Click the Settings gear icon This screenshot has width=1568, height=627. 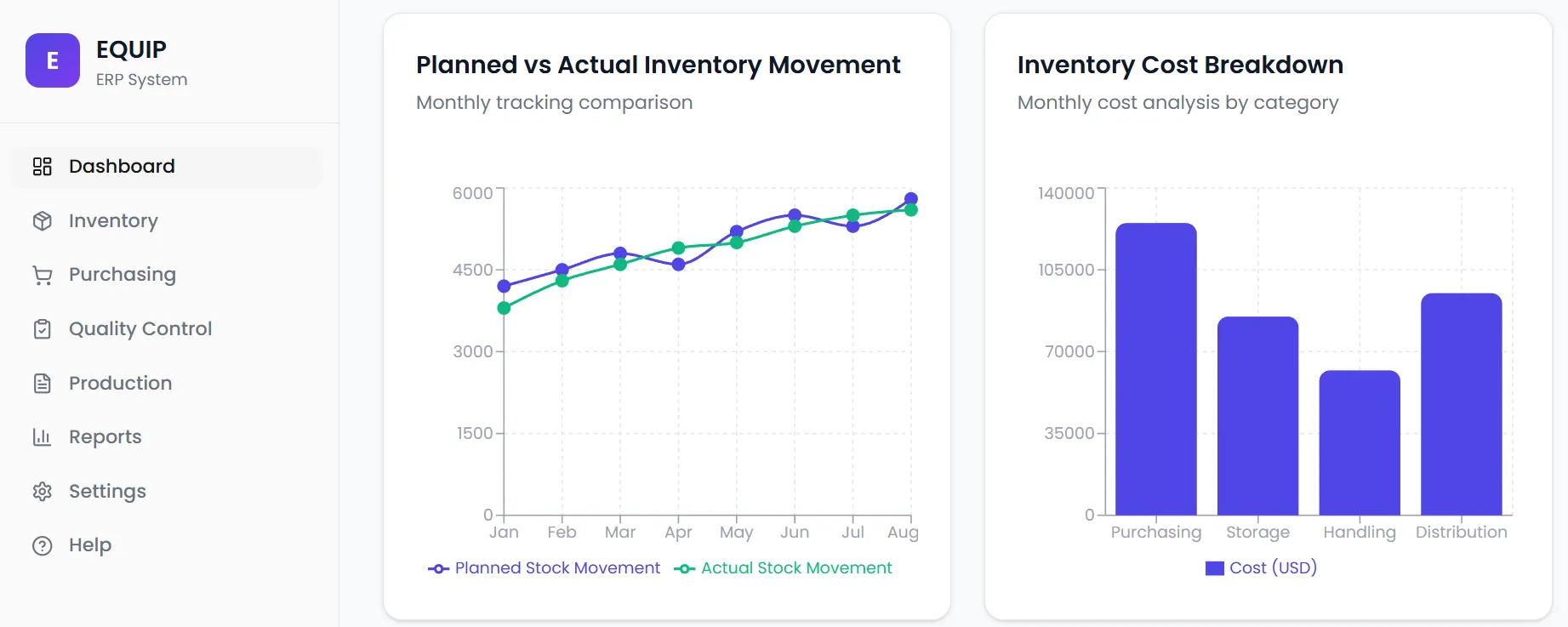[x=43, y=492]
